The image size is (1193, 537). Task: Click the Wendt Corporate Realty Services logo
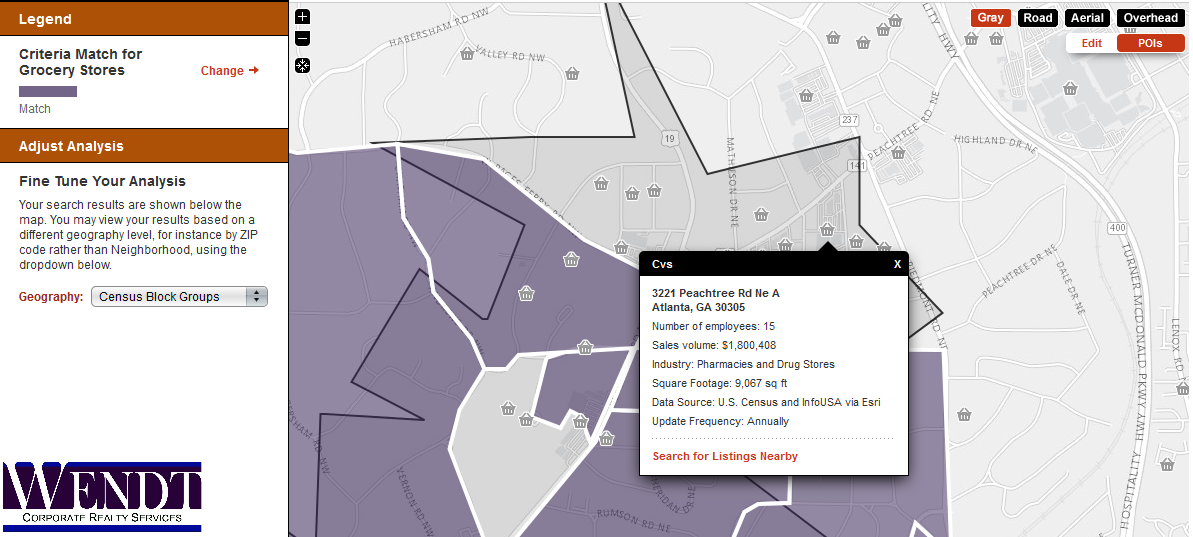click(x=102, y=496)
